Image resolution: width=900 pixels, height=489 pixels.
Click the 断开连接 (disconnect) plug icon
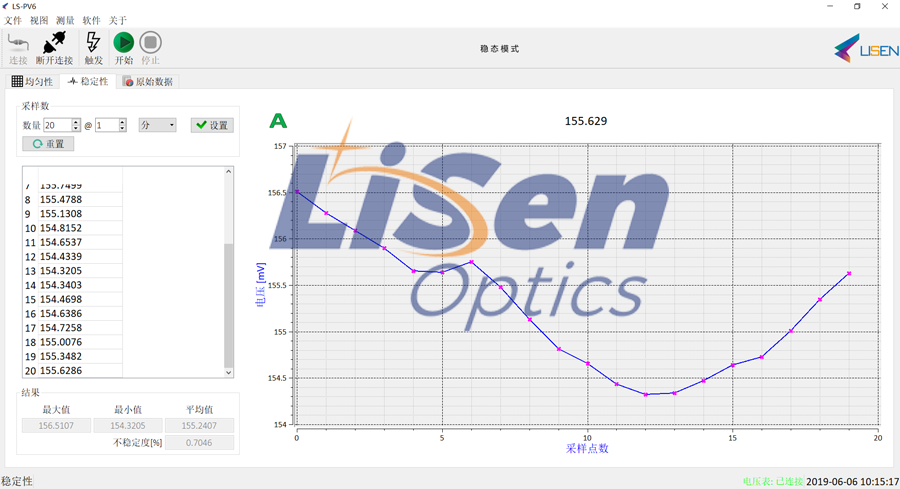pos(54,43)
